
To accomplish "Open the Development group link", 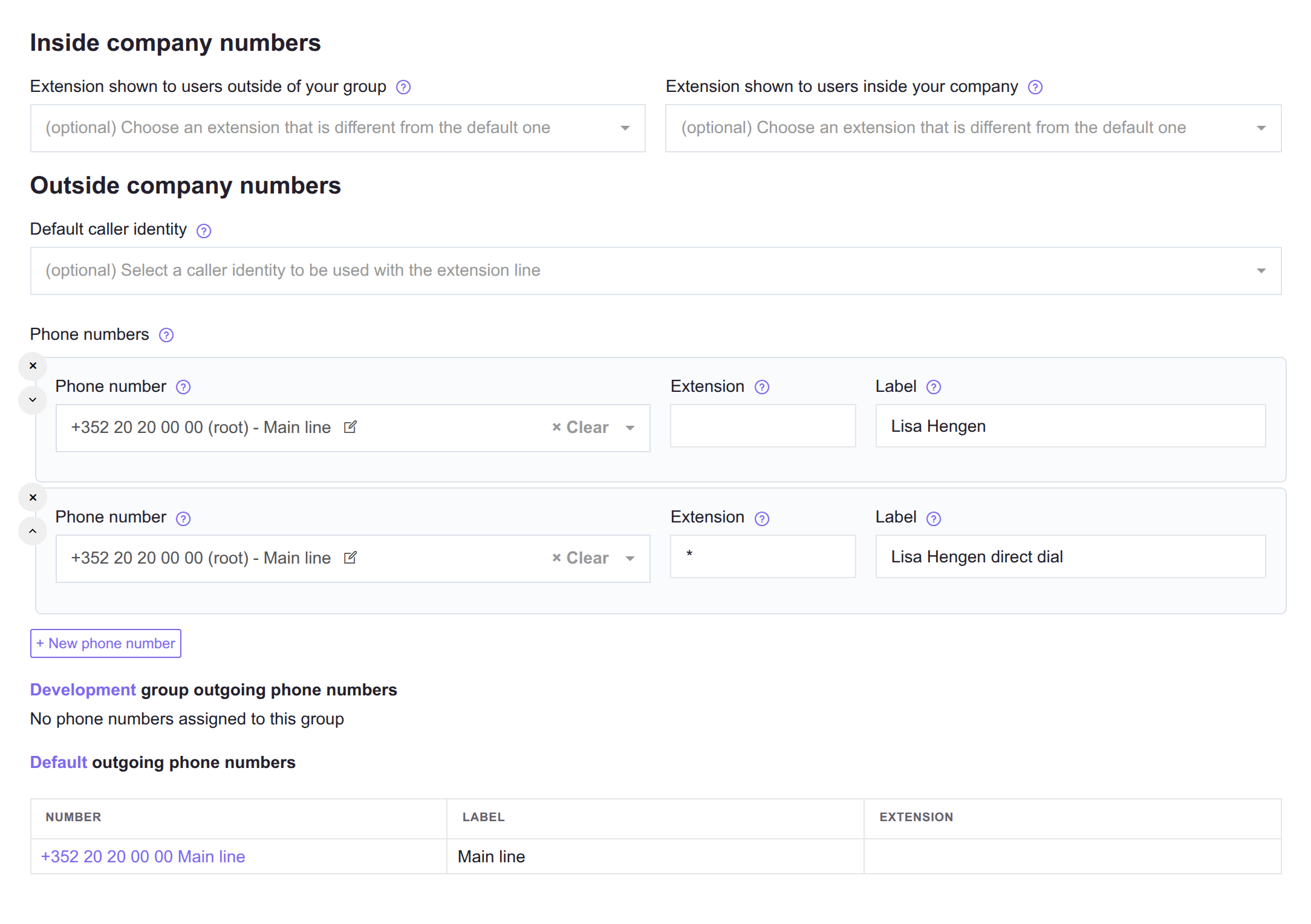I will (x=83, y=690).
